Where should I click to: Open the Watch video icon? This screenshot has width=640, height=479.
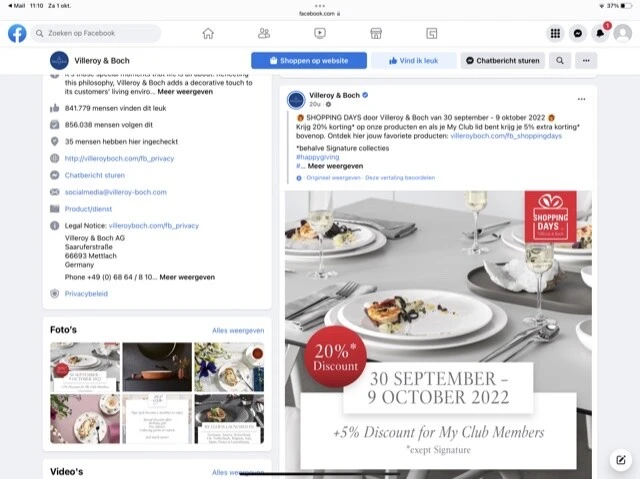click(320, 33)
